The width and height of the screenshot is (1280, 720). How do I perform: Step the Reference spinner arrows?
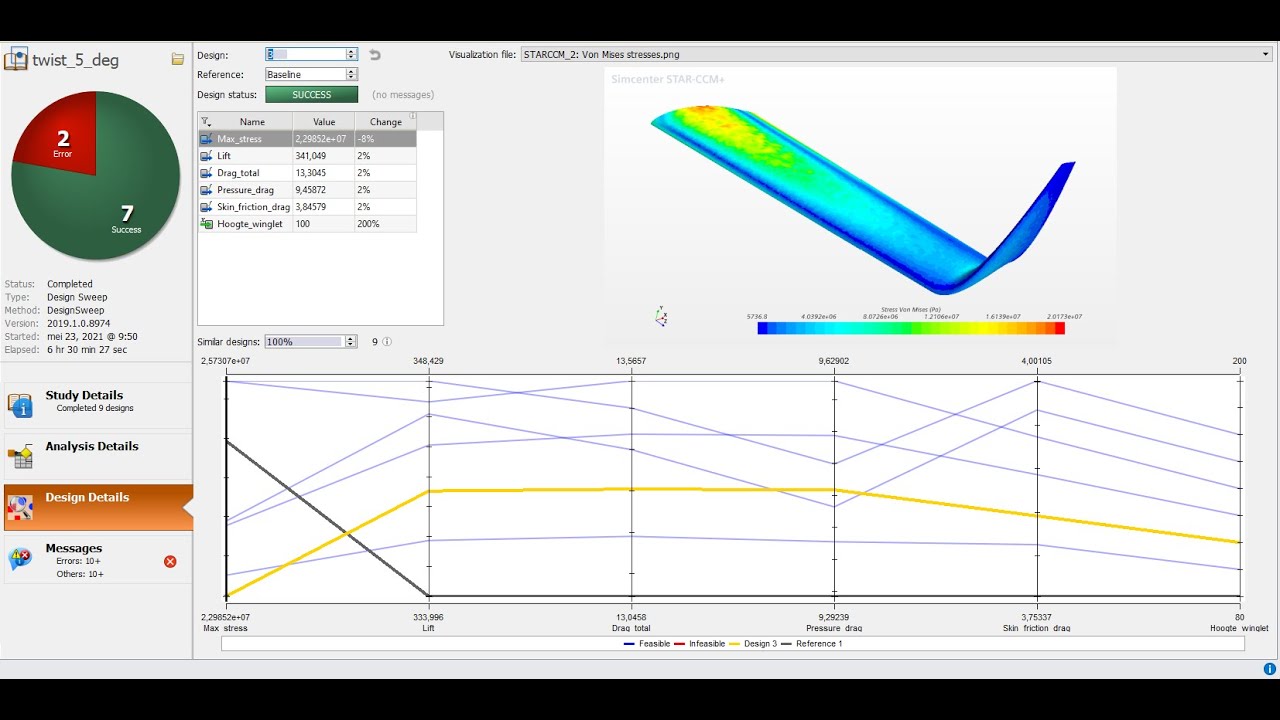coord(352,74)
